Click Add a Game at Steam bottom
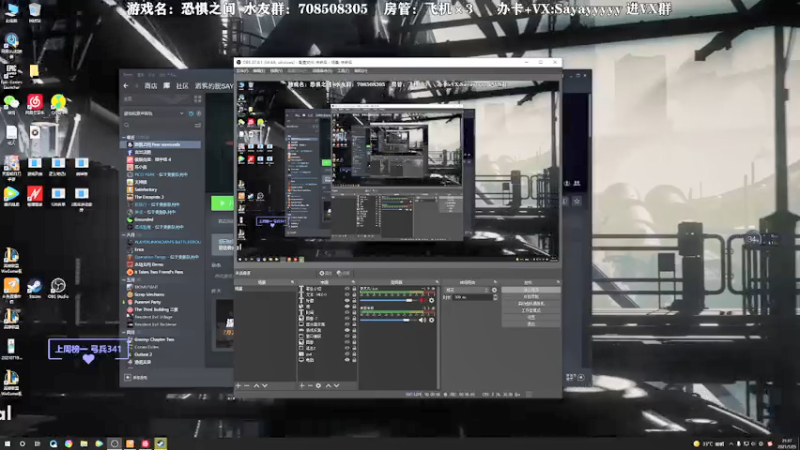 point(136,378)
